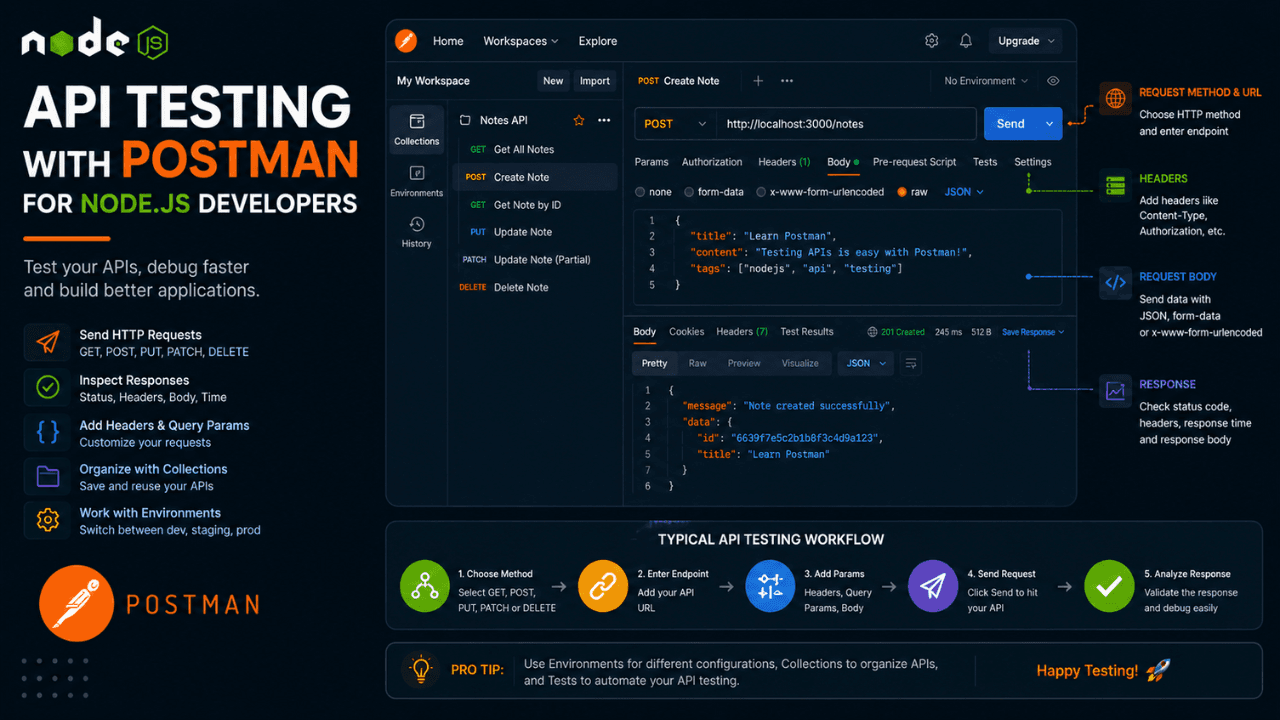Click the Organize with Collections folder icon

pos(47,476)
